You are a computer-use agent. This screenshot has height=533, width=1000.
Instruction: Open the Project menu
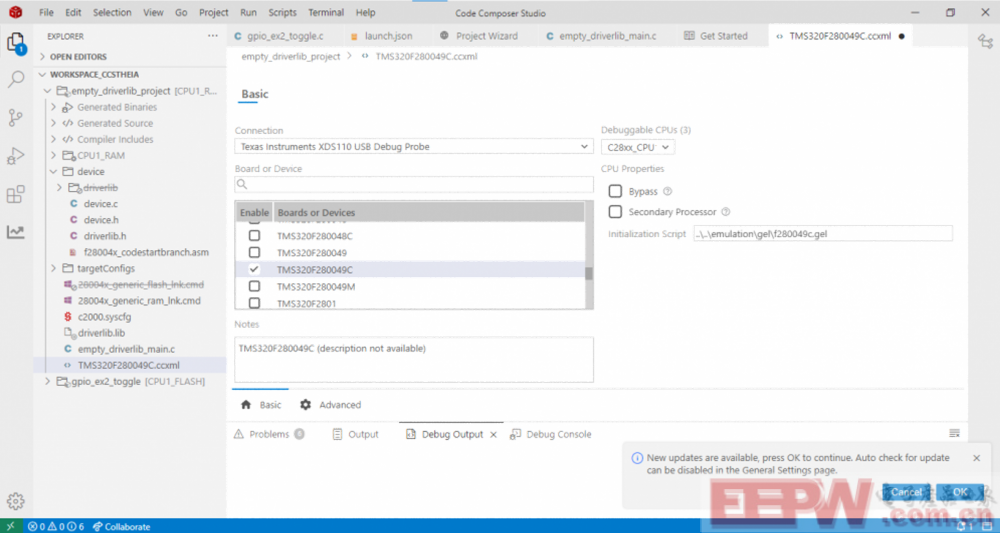214,13
